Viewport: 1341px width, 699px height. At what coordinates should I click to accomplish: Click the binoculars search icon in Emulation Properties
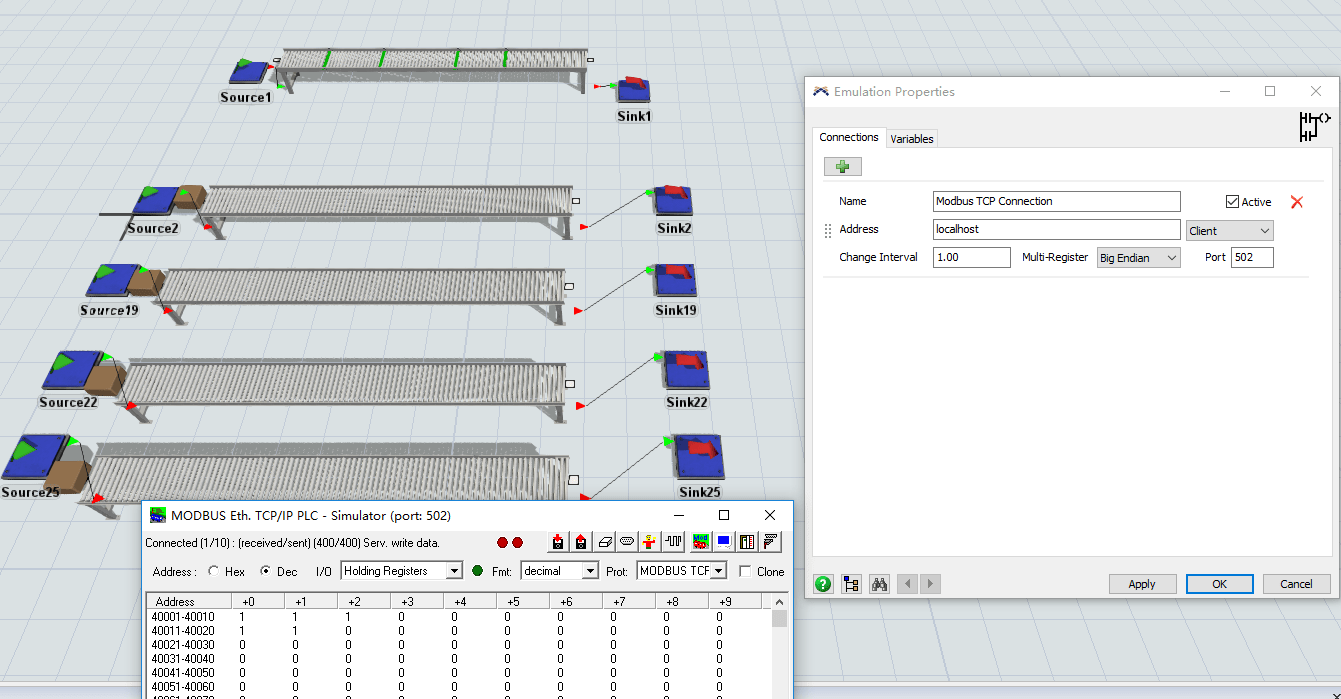coord(878,583)
